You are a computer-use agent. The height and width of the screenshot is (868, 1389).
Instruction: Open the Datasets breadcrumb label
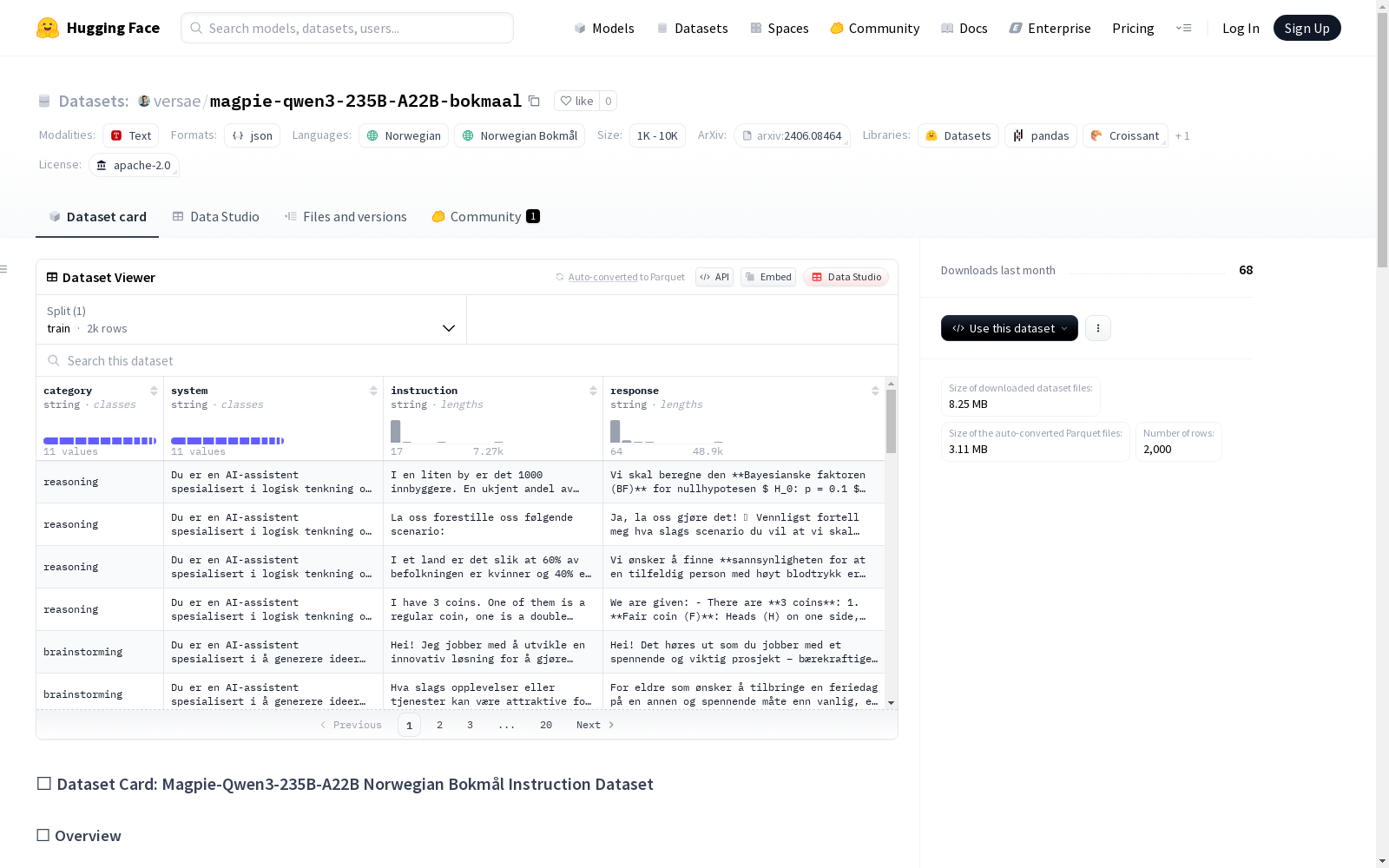point(94,101)
